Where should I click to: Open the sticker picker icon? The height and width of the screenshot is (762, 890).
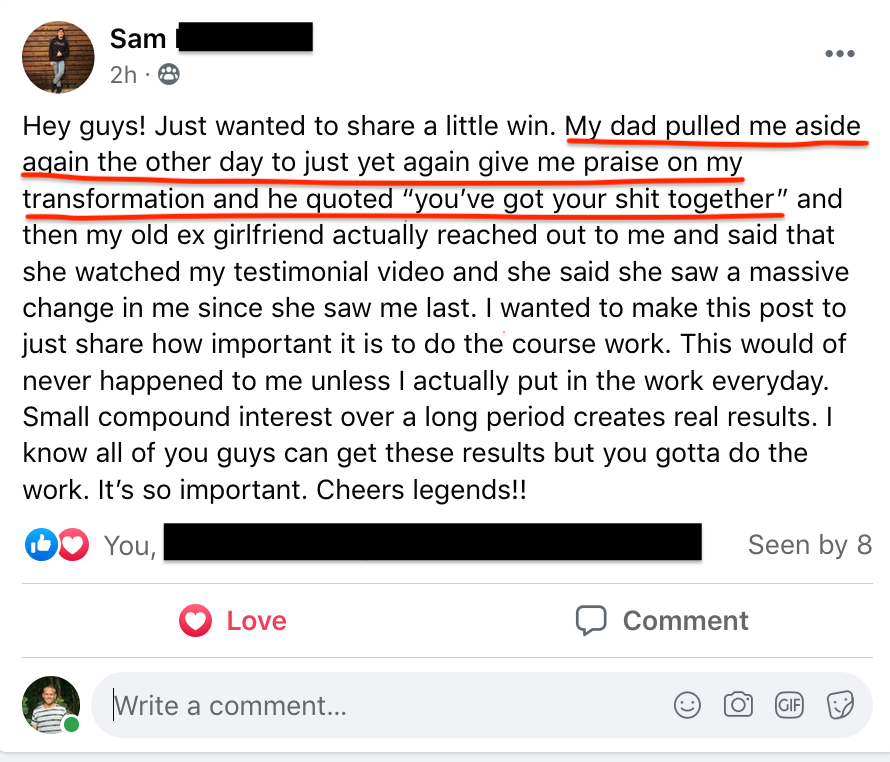point(840,705)
